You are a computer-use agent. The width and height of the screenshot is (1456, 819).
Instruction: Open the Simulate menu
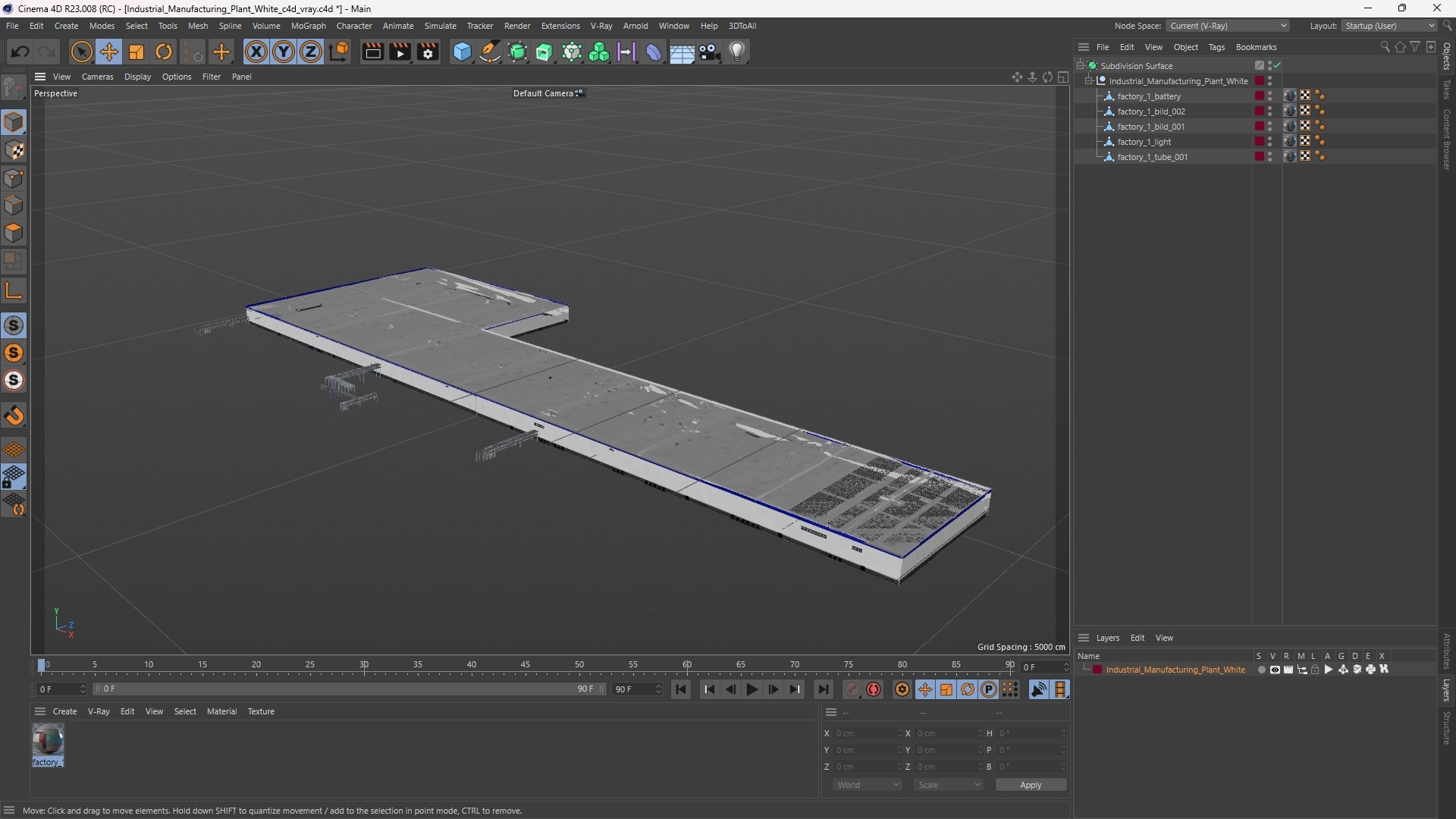[440, 26]
